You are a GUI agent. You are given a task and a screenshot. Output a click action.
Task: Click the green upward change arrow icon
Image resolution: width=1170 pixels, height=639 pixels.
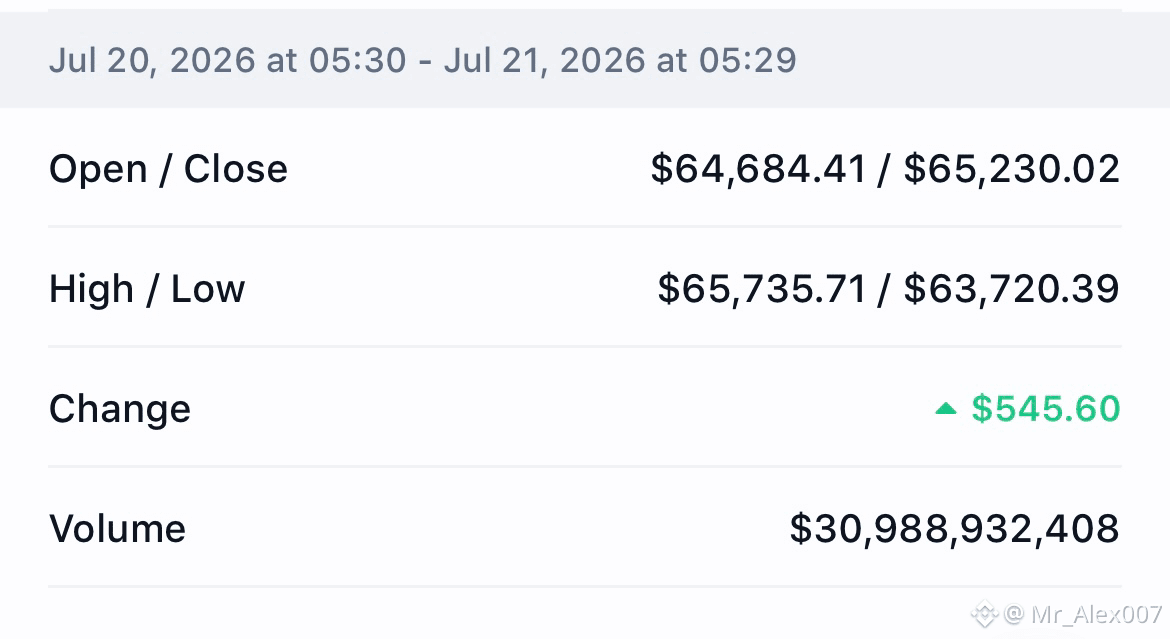tap(945, 408)
